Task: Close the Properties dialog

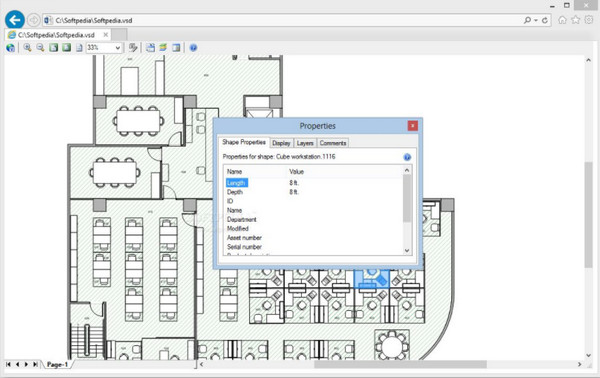Action: [x=412, y=125]
